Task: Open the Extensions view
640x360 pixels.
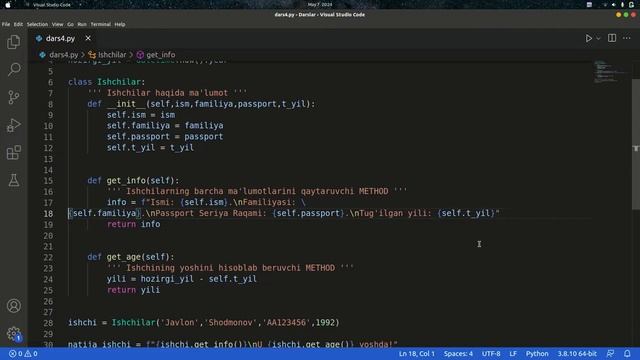Action: pyautogui.click(x=13, y=153)
